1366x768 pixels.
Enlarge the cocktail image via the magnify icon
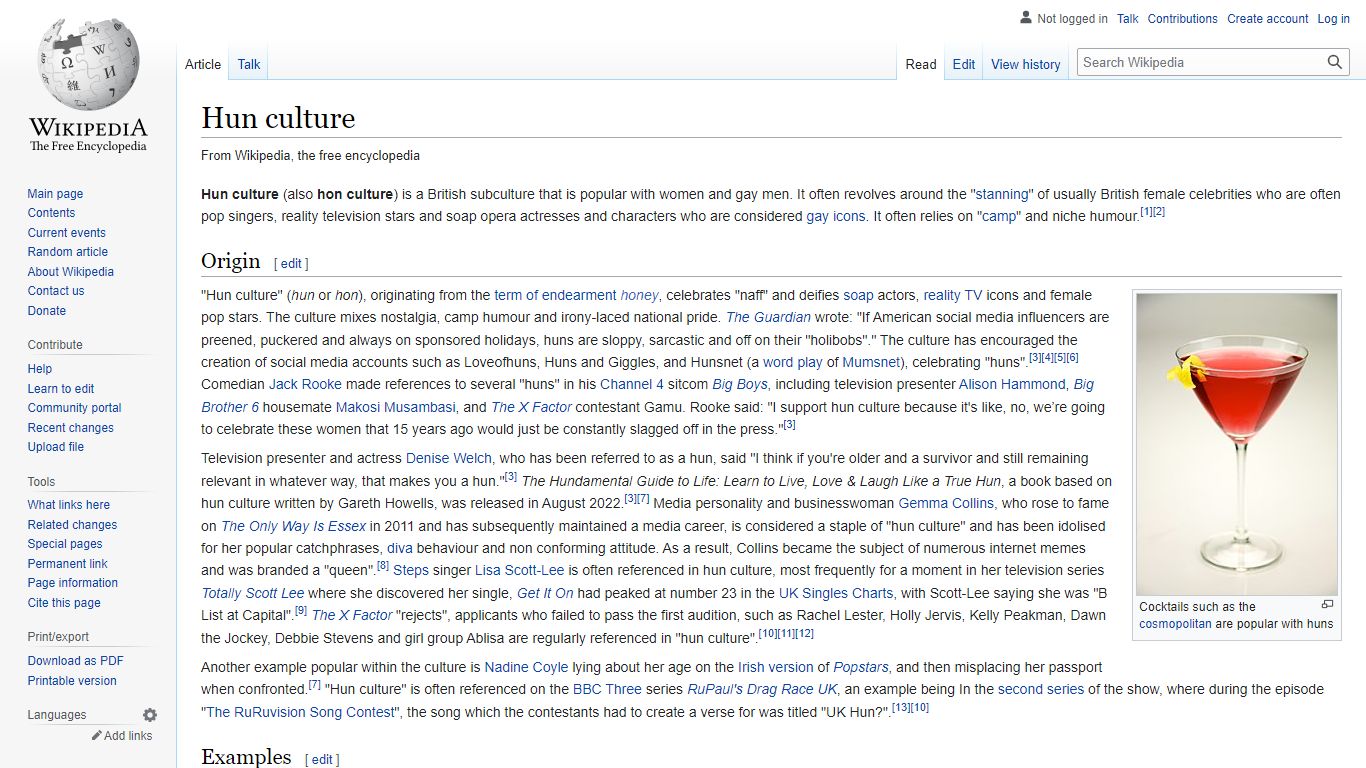(x=1327, y=605)
